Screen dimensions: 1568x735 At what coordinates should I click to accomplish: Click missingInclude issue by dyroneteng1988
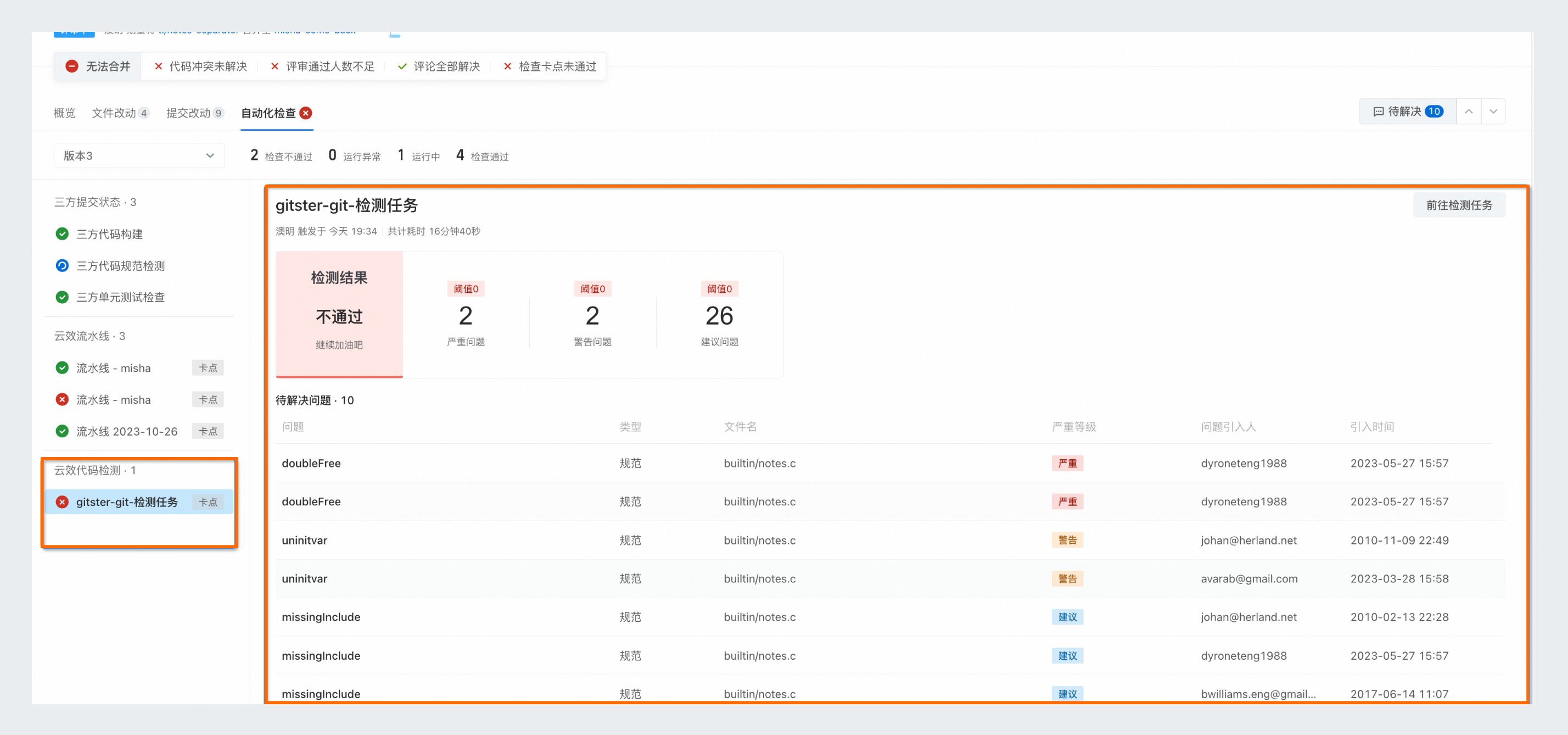point(890,656)
